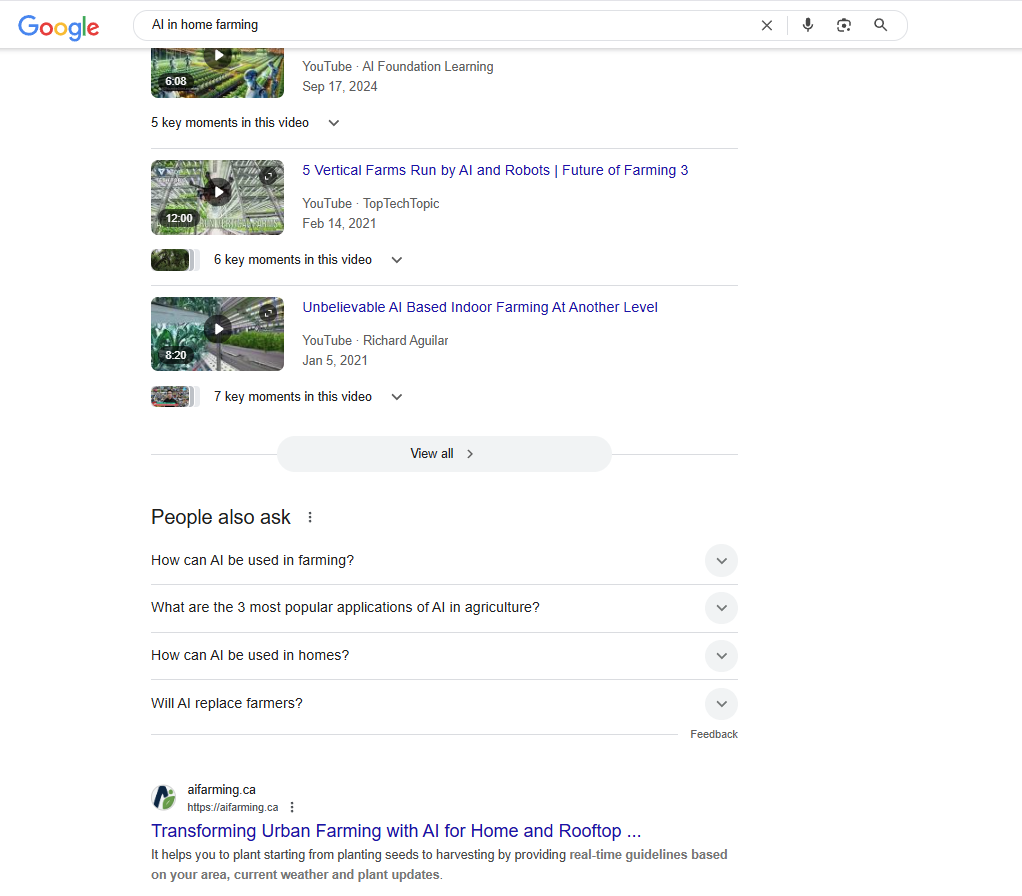
Task: Click 'YouTube · AI Foundation Learning' source text
Action: click(x=398, y=66)
